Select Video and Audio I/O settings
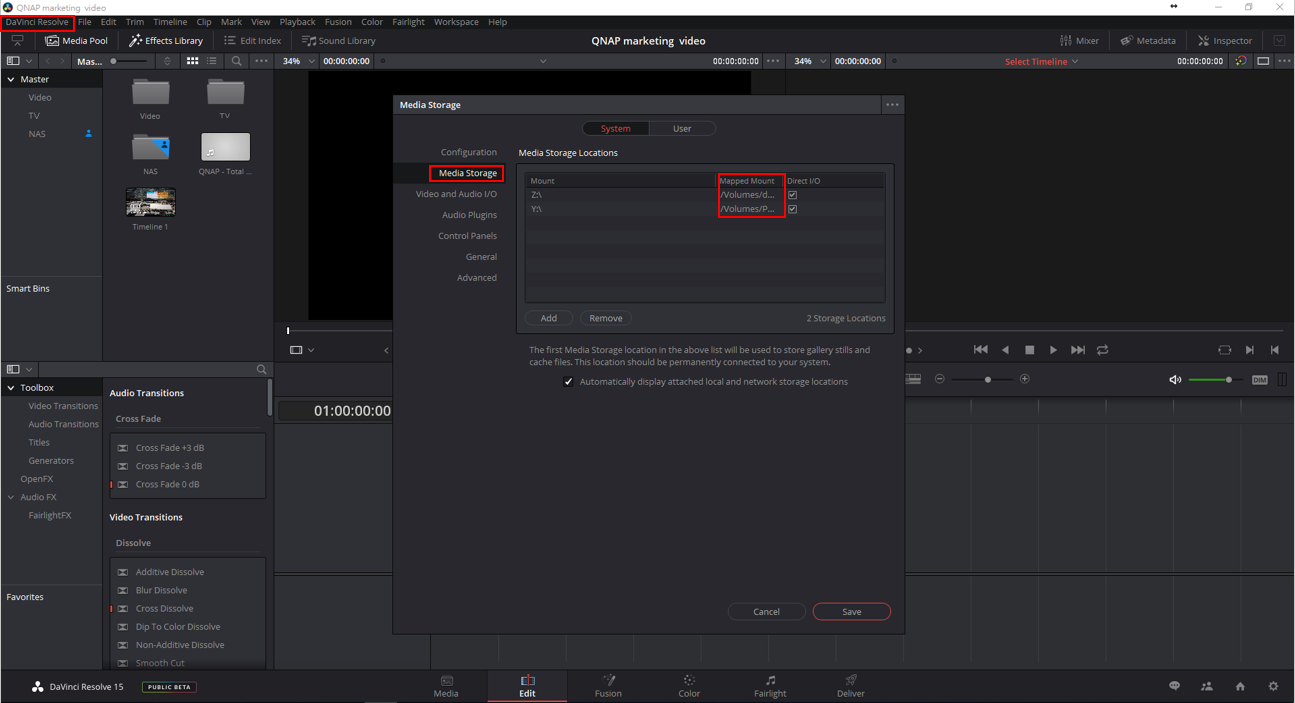This screenshot has height=703, width=1295. pyautogui.click(x=456, y=194)
